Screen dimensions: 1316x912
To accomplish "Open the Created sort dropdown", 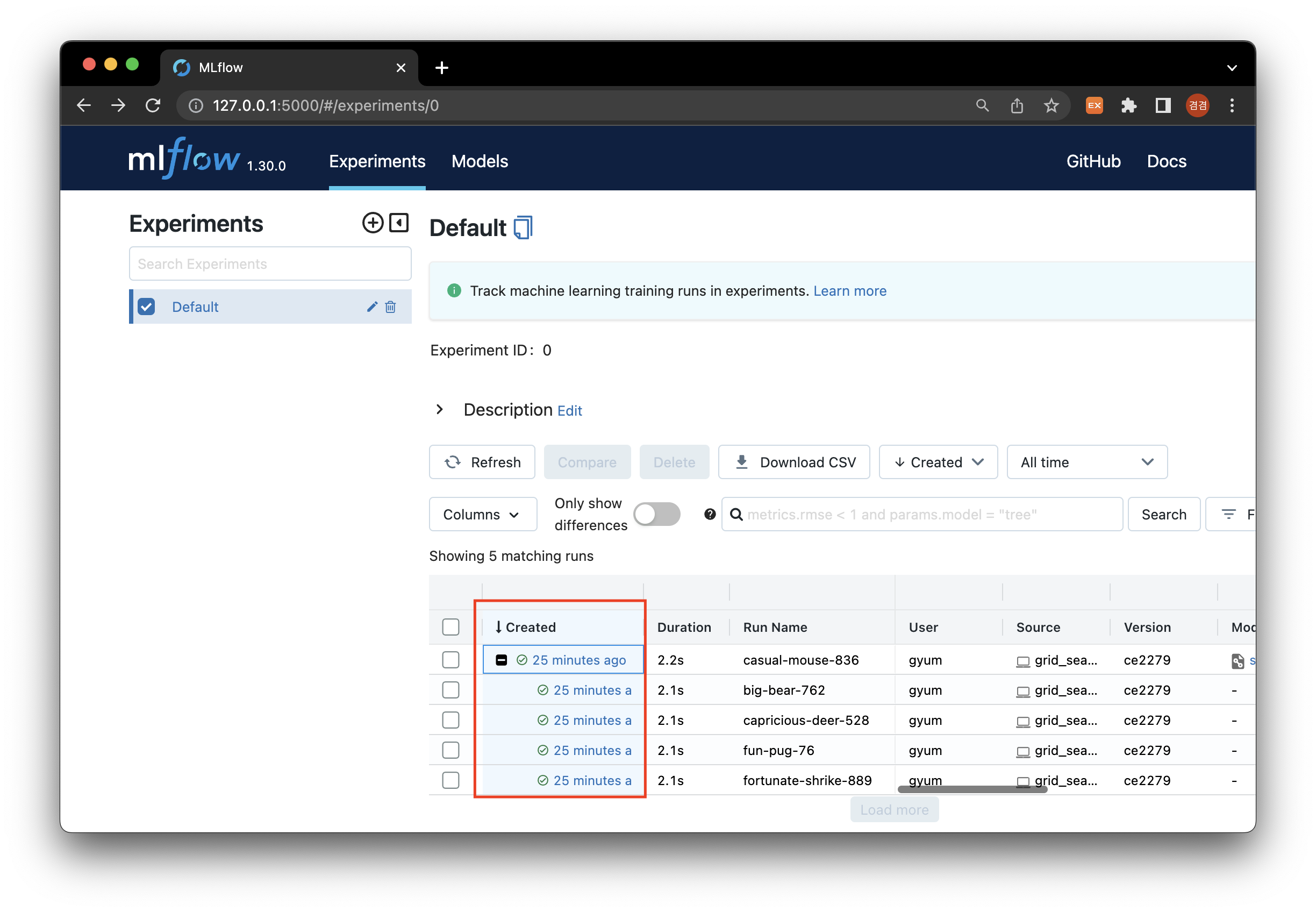I will coord(938,462).
